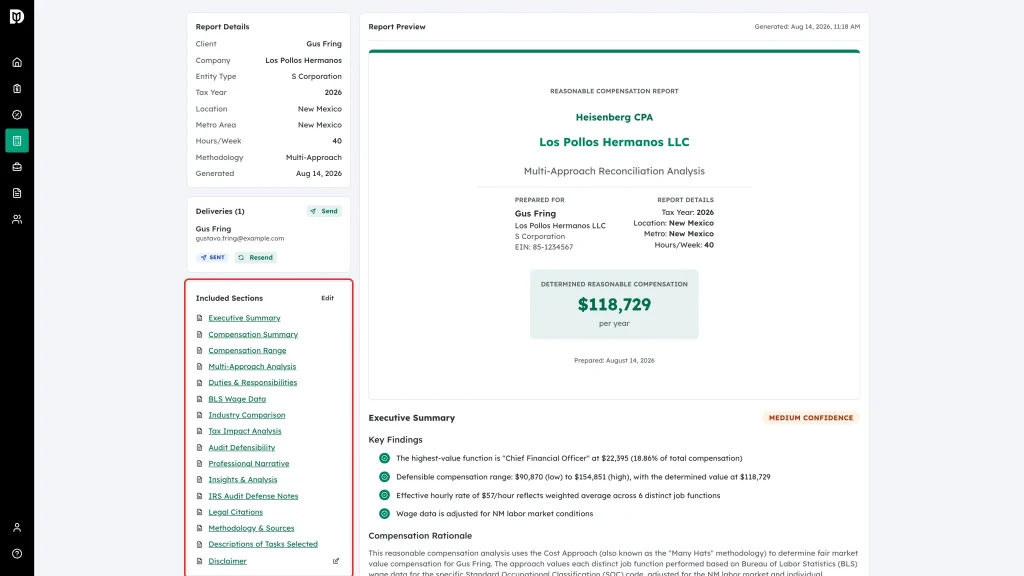
Task: Click the Heisenberg CPA heading
Action: pos(614,118)
